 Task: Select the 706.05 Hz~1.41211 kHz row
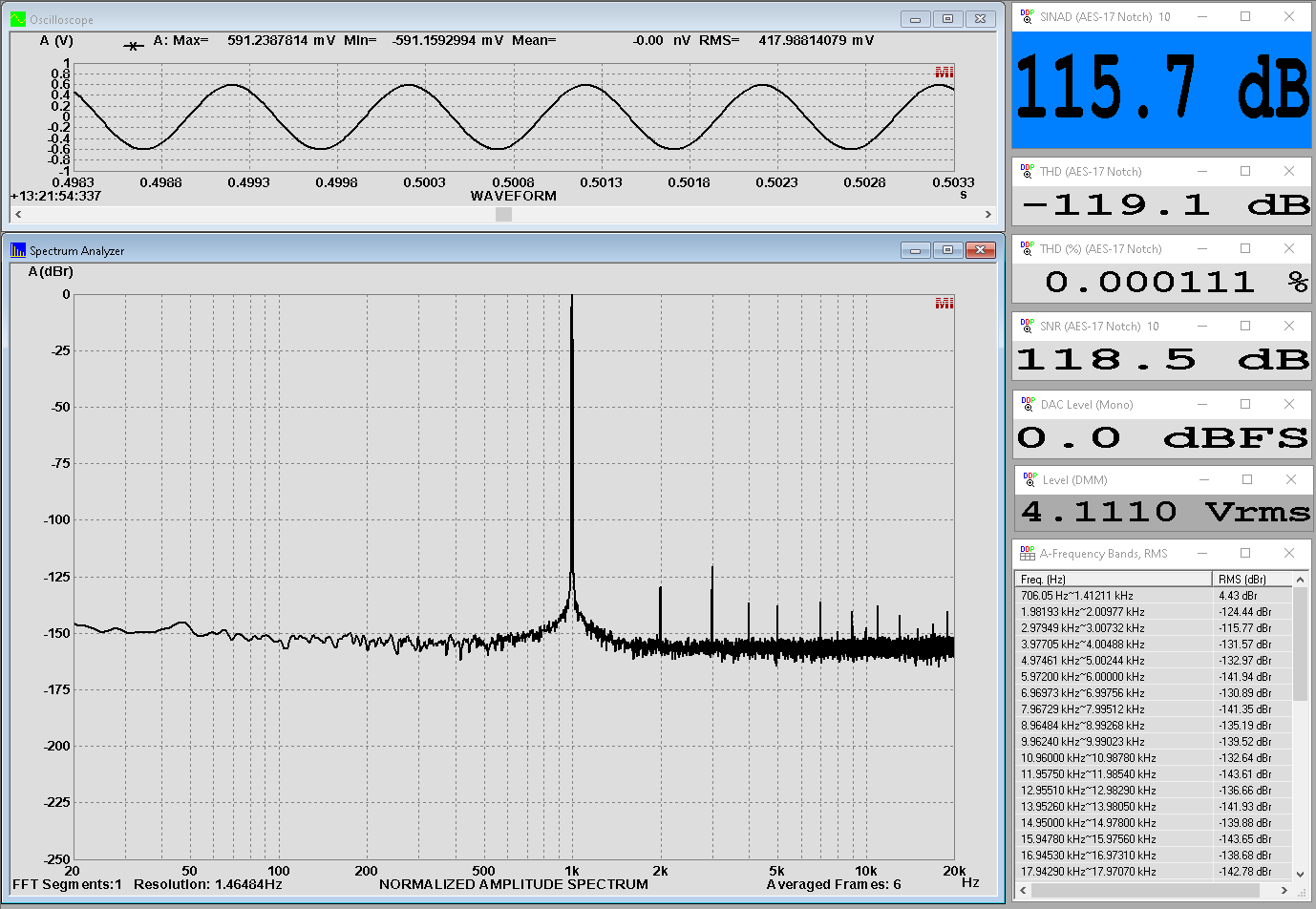(1154, 596)
